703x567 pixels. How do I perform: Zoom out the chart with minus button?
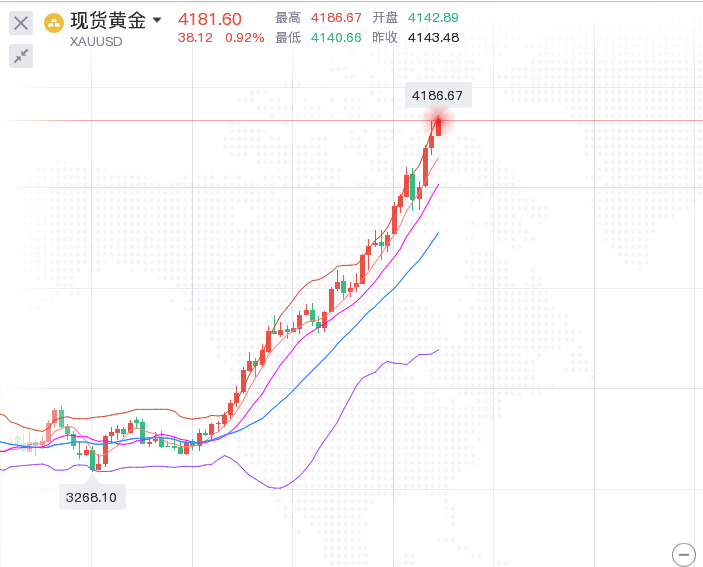pyautogui.click(x=683, y=555)
